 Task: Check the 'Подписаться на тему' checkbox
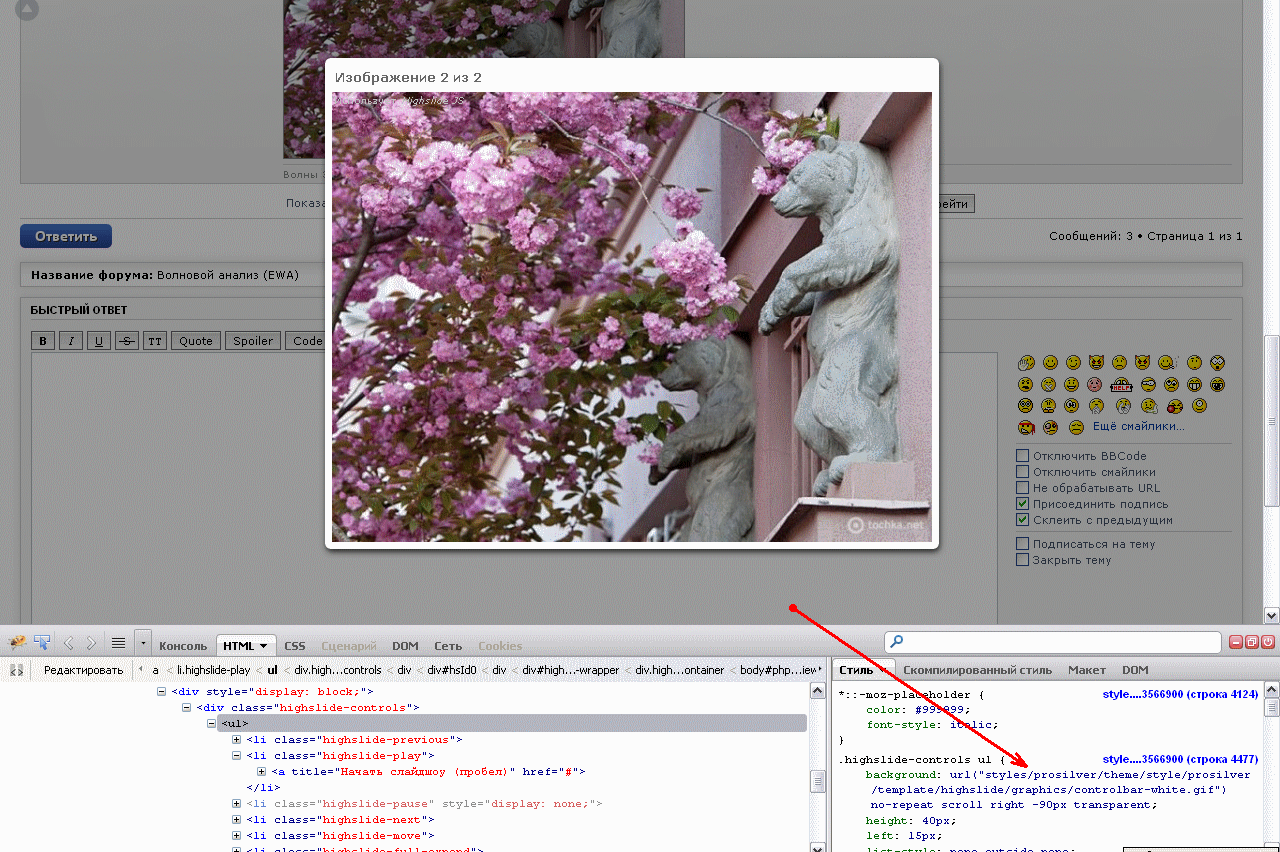1022,544
